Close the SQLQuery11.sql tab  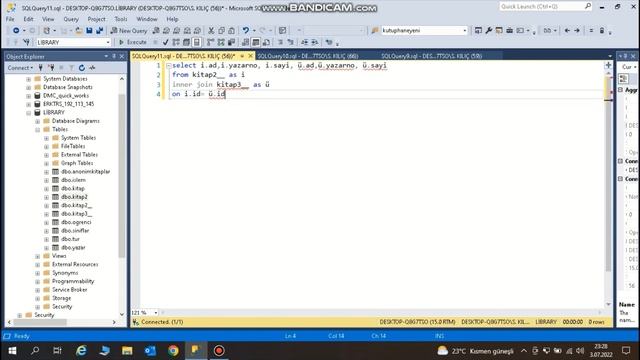pyautogui.click(x=251, y=56)
